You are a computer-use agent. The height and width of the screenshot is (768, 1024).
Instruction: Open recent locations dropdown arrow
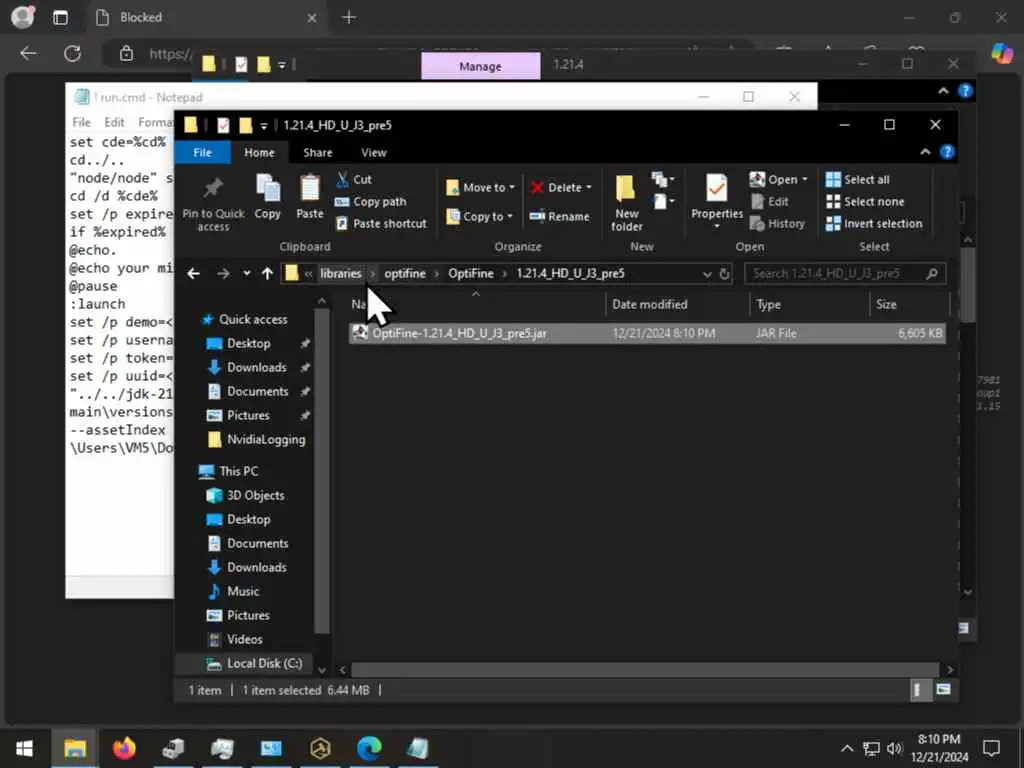coord(247,274)
